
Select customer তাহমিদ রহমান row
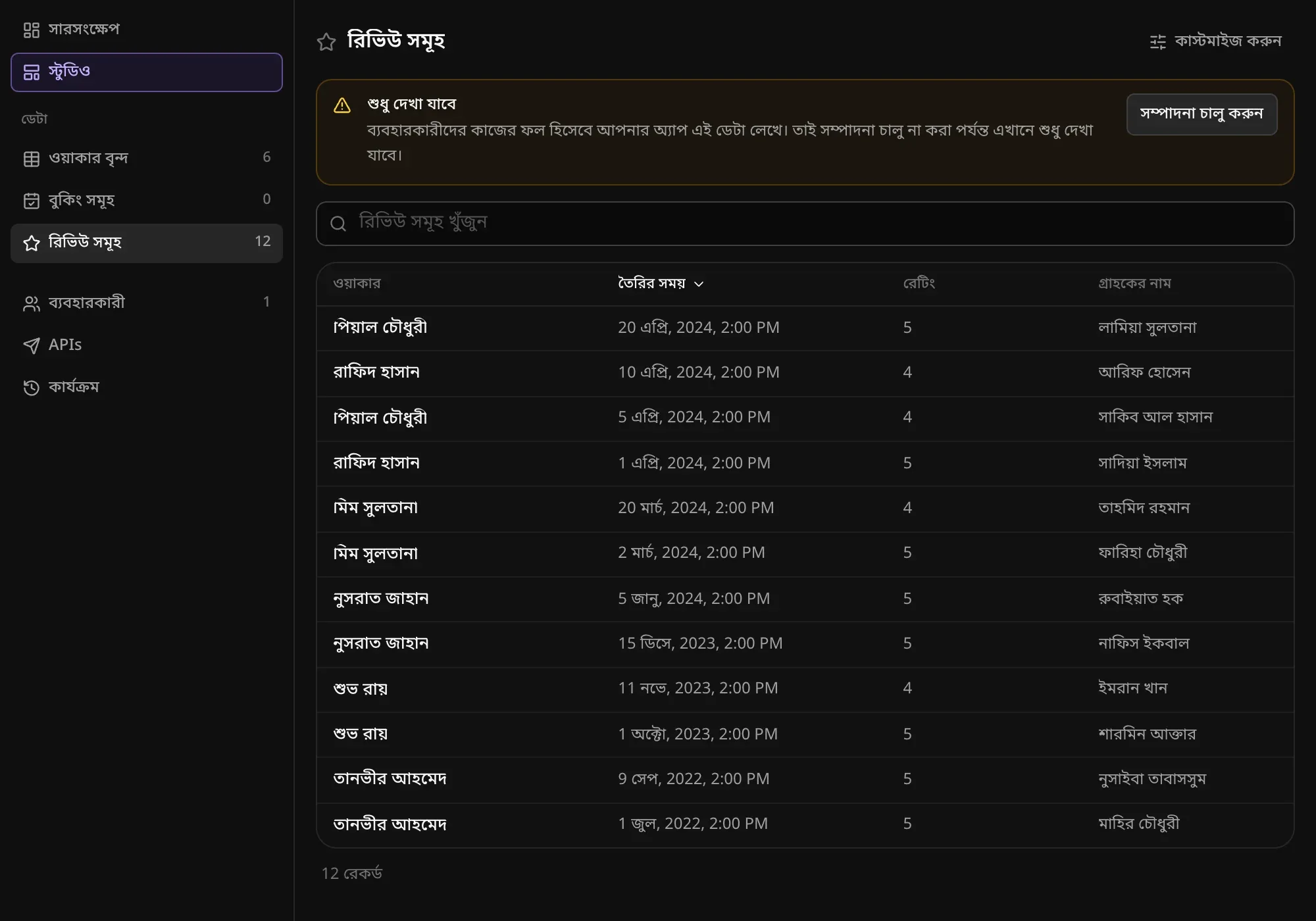pos(805,508)
